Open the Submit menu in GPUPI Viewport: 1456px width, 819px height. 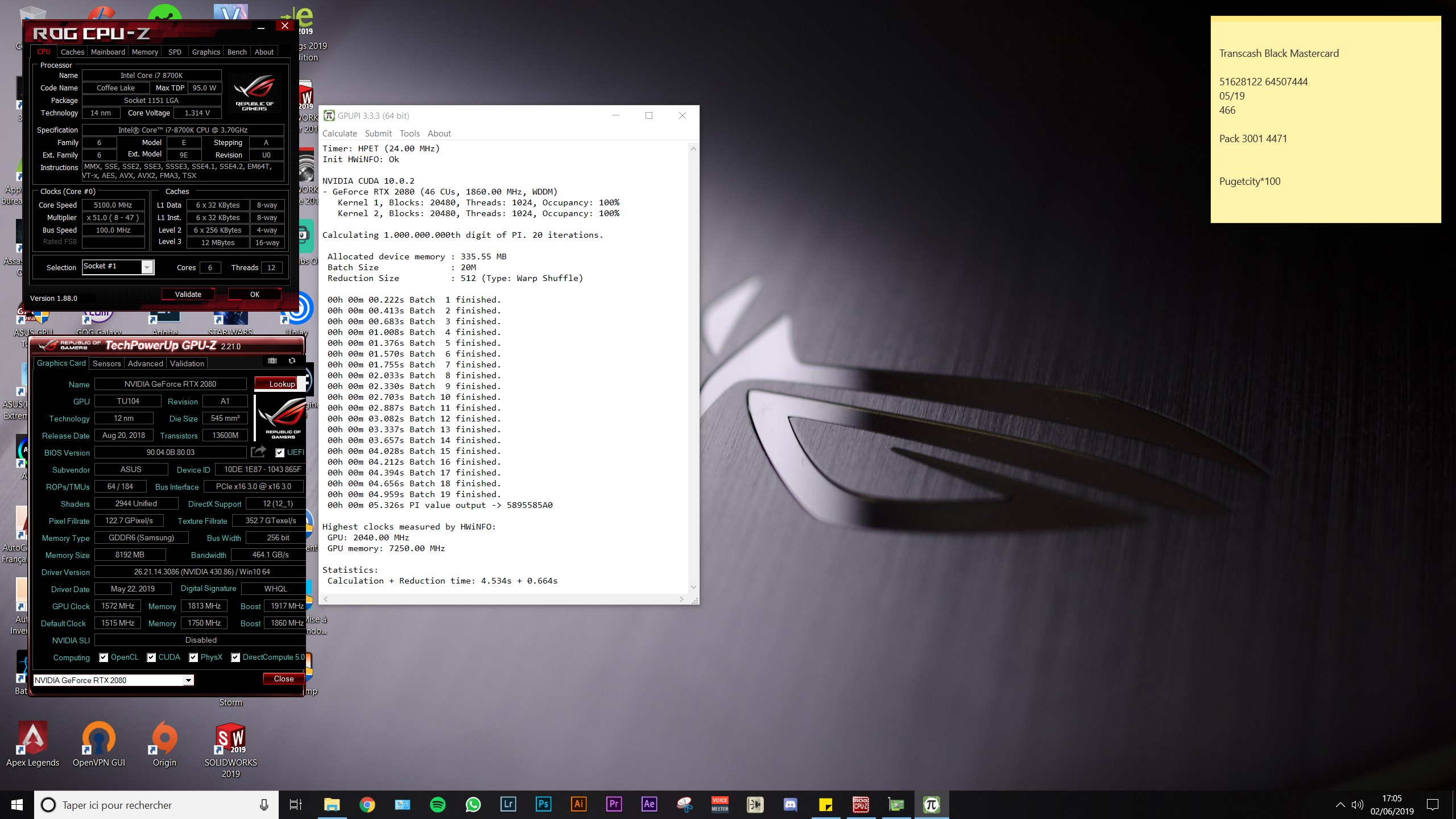tap(378, 134)
